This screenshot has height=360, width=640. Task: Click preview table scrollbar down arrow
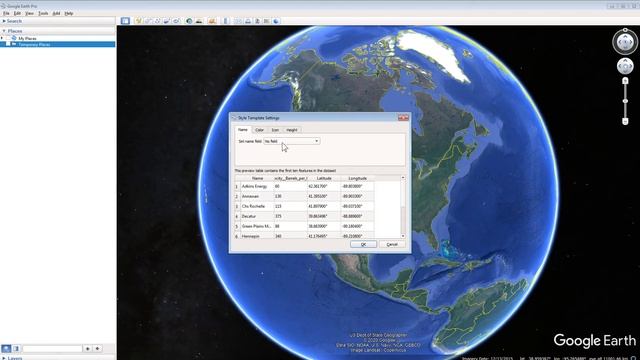(x=403, y=236)
